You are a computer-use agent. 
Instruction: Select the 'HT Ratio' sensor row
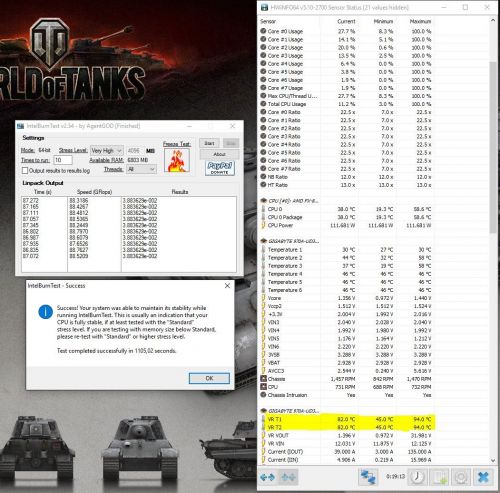pos(346,185)
